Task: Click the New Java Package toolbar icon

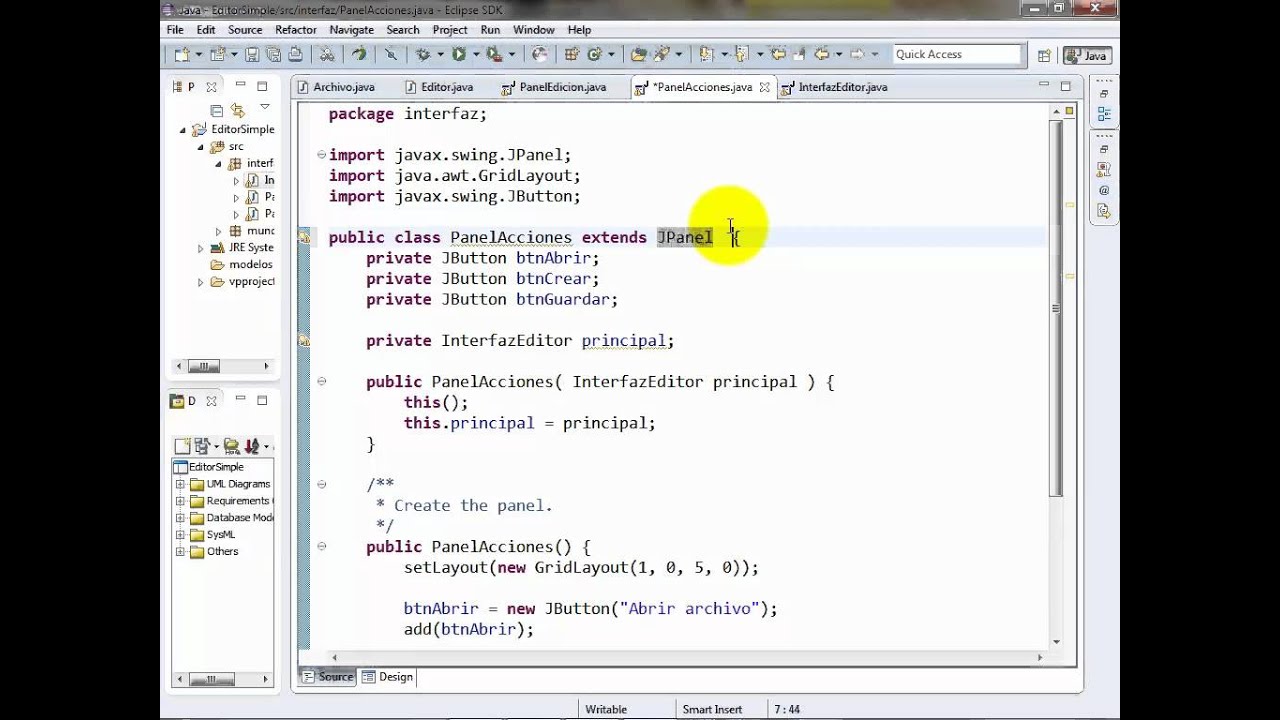Action: pos(572,54)
